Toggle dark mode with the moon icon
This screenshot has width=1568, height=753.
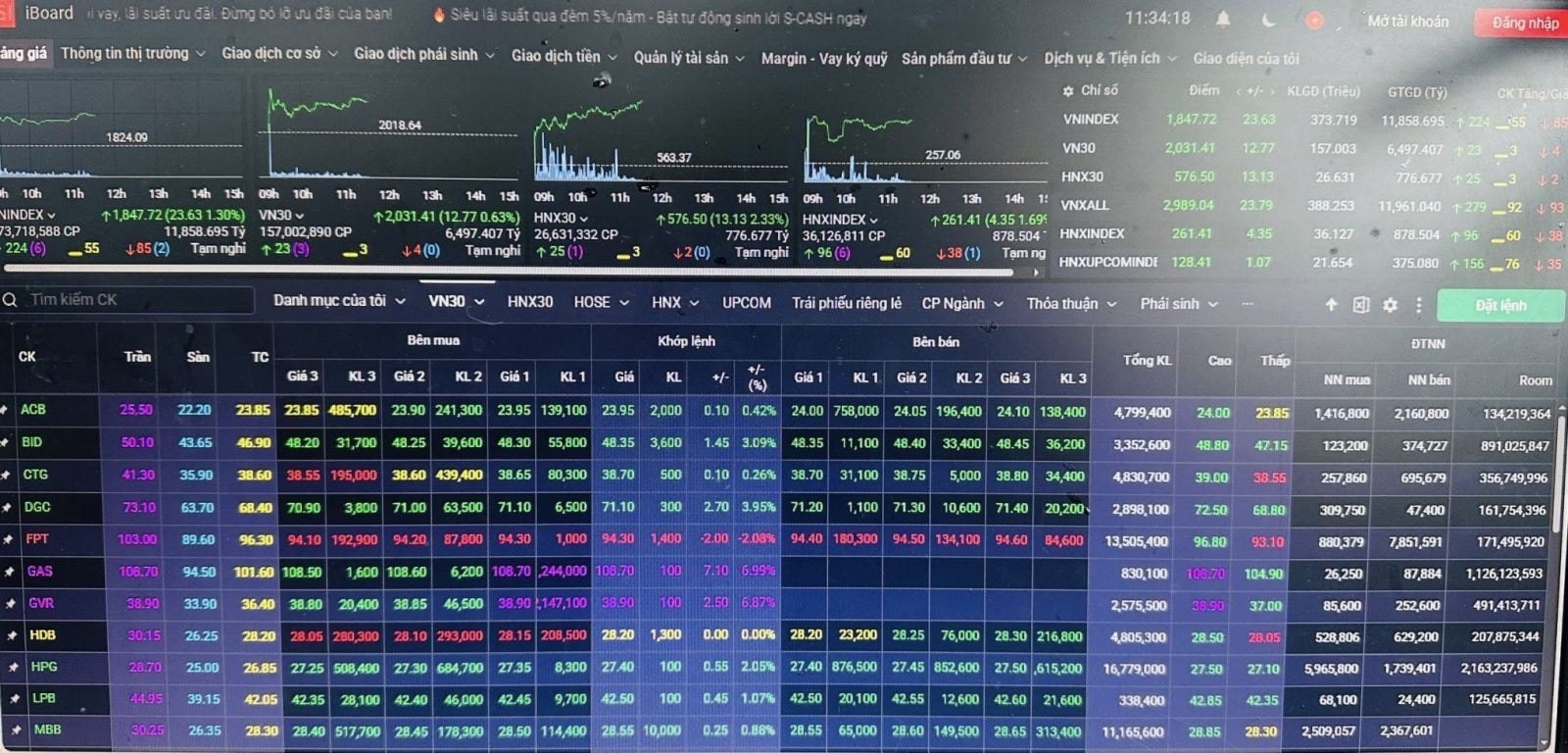[x=1269, y=20]
